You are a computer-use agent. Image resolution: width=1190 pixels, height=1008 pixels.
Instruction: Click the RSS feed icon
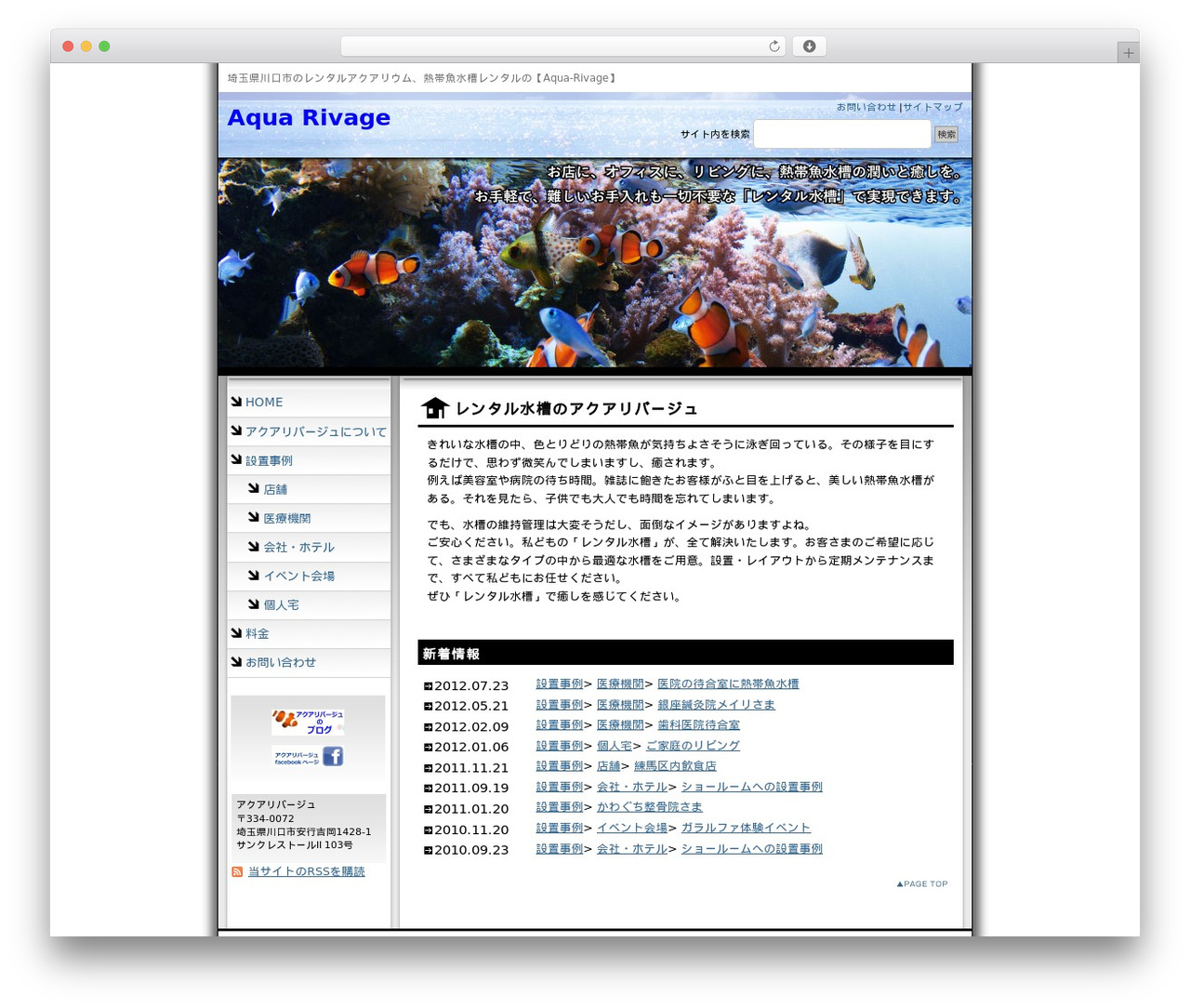point(237,872)
